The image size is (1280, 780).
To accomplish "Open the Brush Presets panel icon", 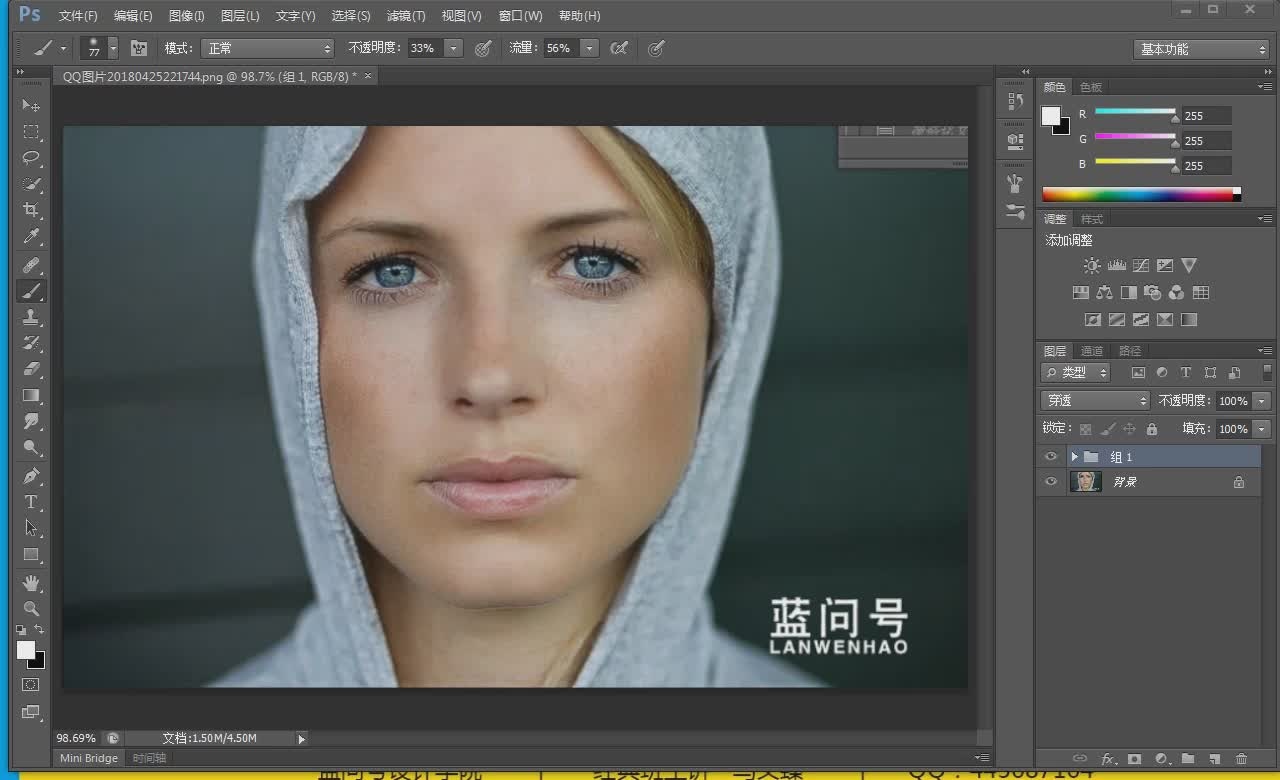I will 1015,212.
